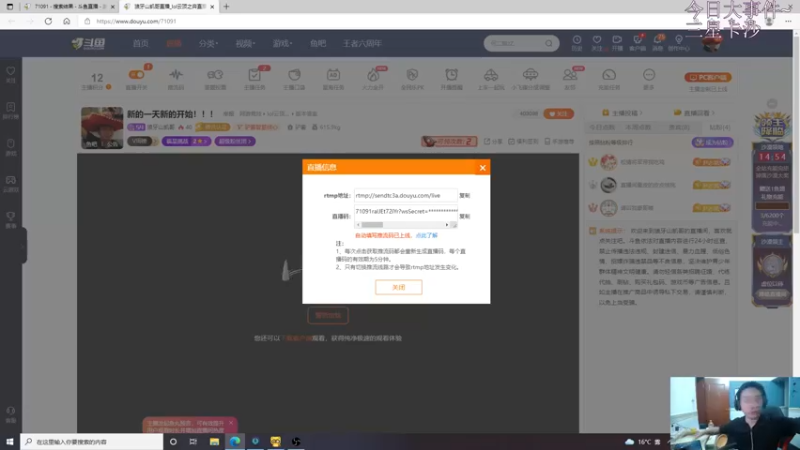Open 直播 in the navigation bar
800x450 pixels.
pyautogui.click(x=173, y=43)
